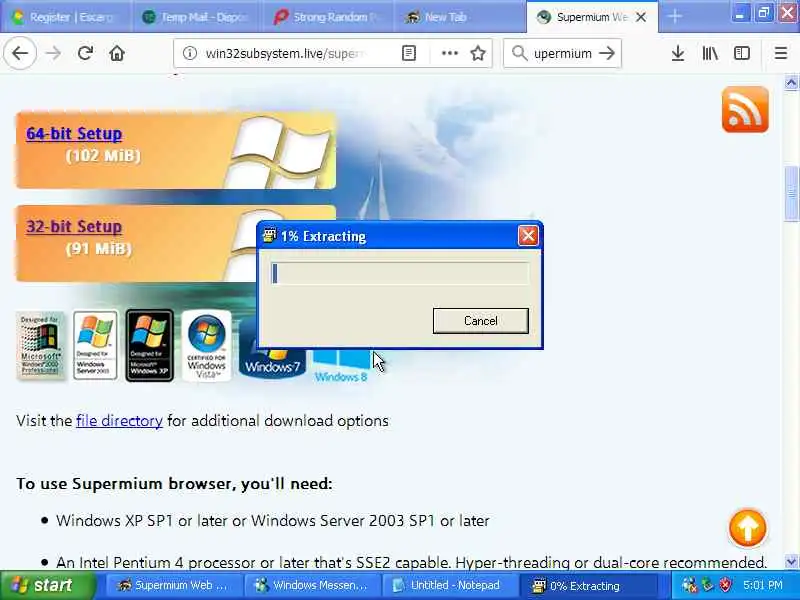Open the Windows Start menu
The width and height of the screenshot is (800, 600).
pos(48,585)
